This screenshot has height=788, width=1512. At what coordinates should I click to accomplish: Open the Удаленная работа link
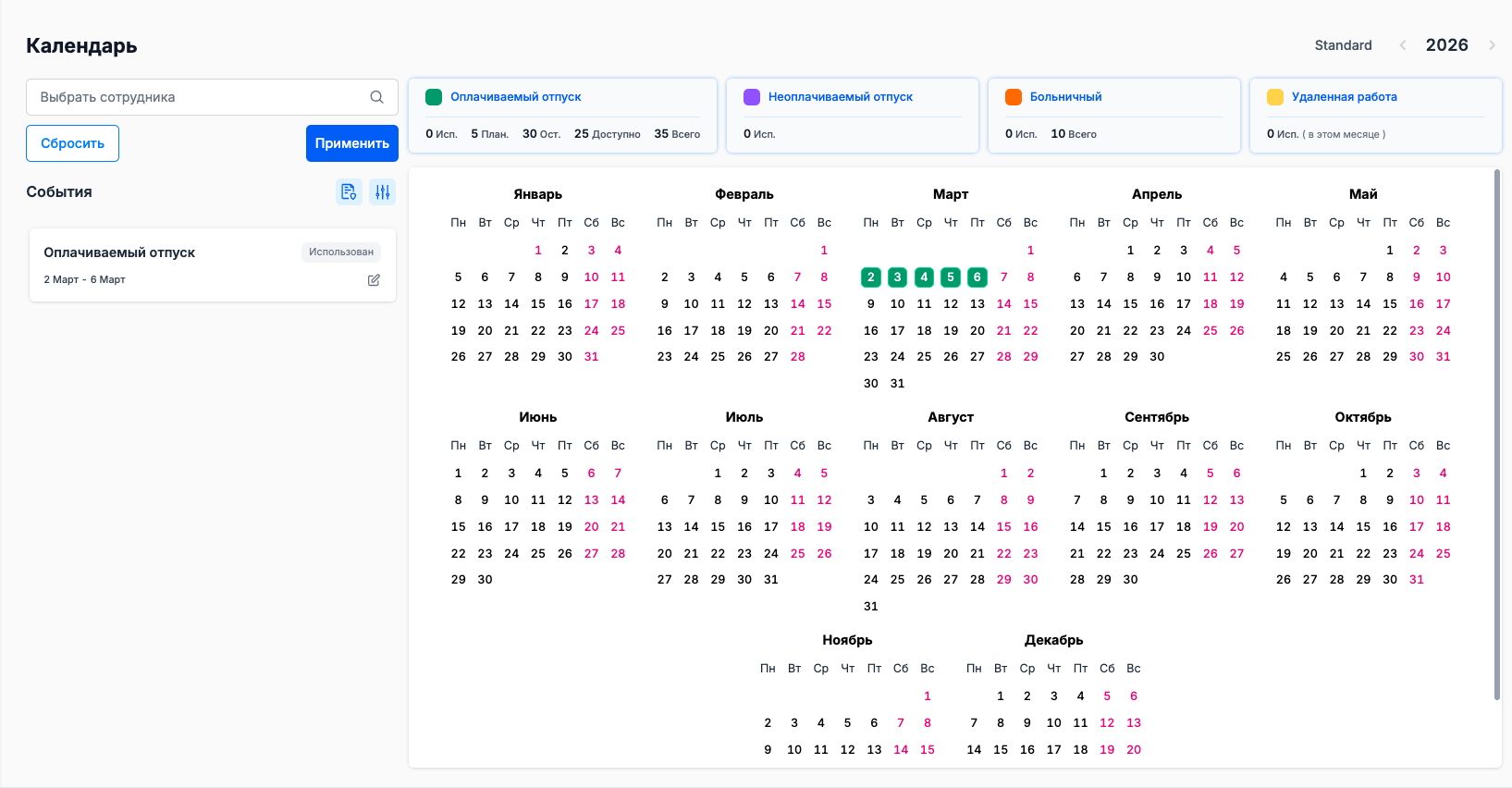coord(1344,97)
